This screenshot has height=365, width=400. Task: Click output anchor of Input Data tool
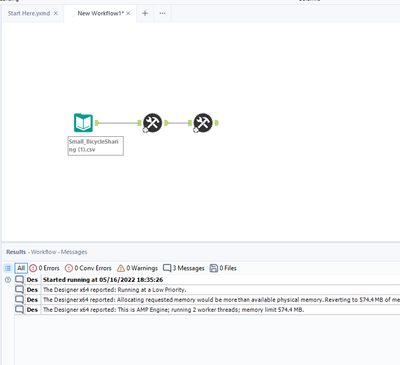tap(97, 123)
